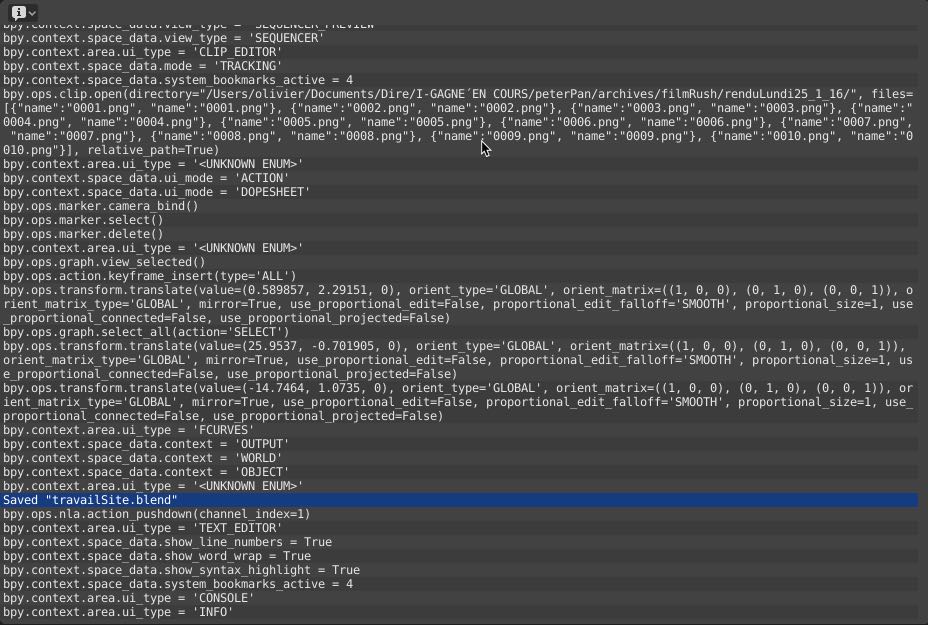Click the marker.camera_bind() report line

point(100,206)
